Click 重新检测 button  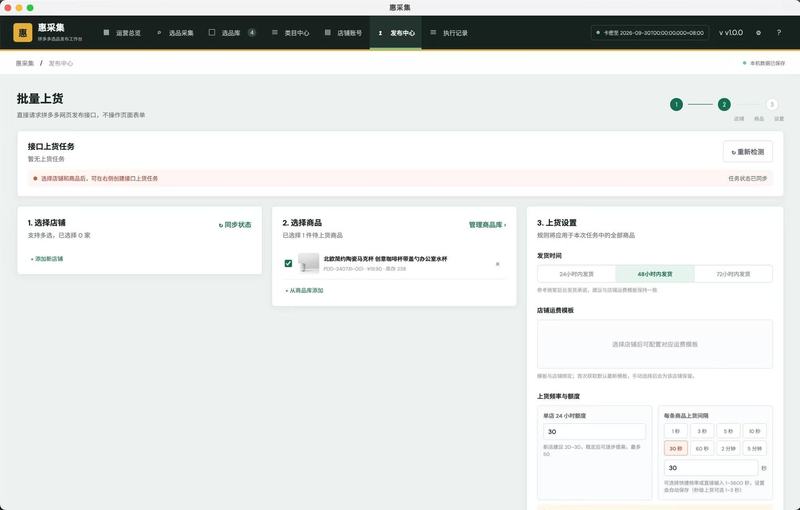pos(747,151)
